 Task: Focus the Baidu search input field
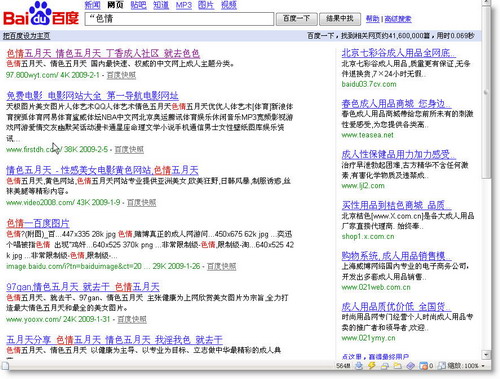pyautogui.click(x=179, y=19)
